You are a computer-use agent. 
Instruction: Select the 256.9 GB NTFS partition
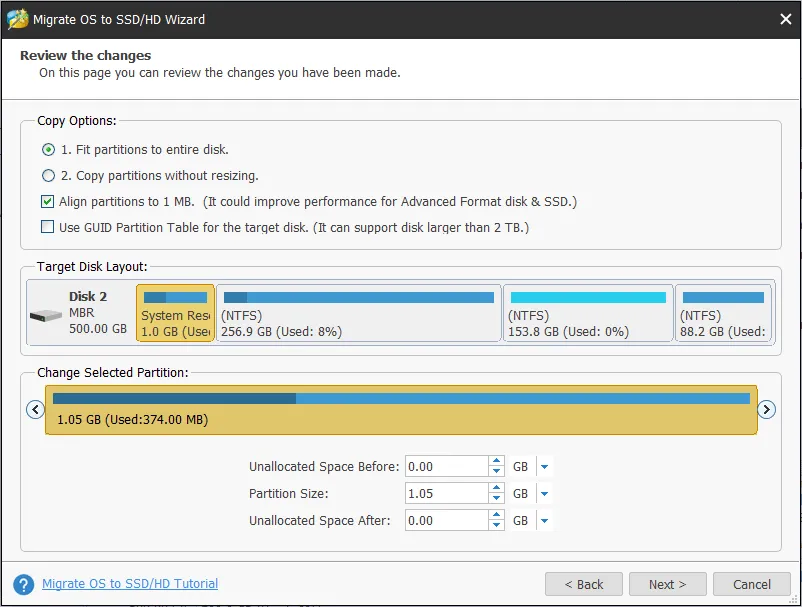(x=358, y=313)
